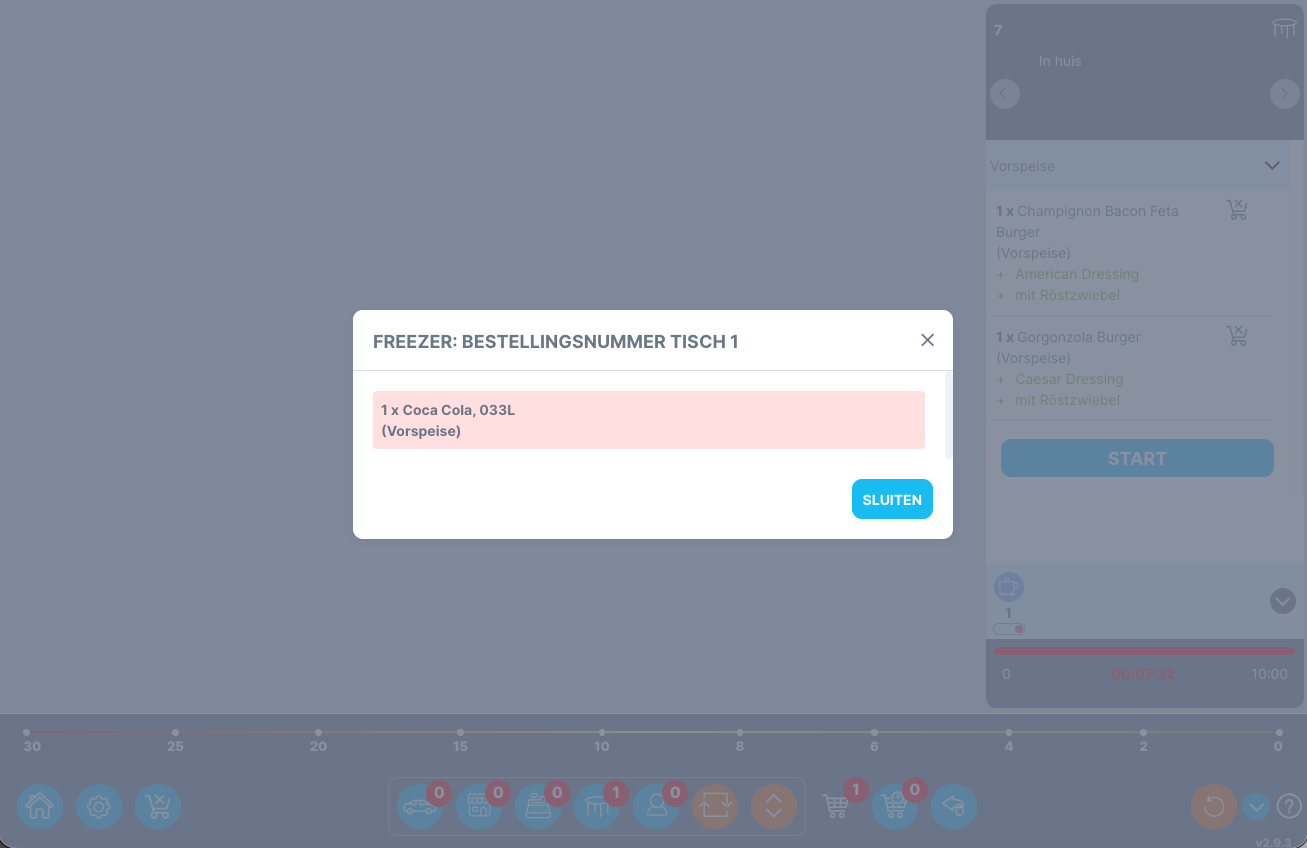Click the car delivery filter icon
1307x848 pixels.
tap(420, 806)
